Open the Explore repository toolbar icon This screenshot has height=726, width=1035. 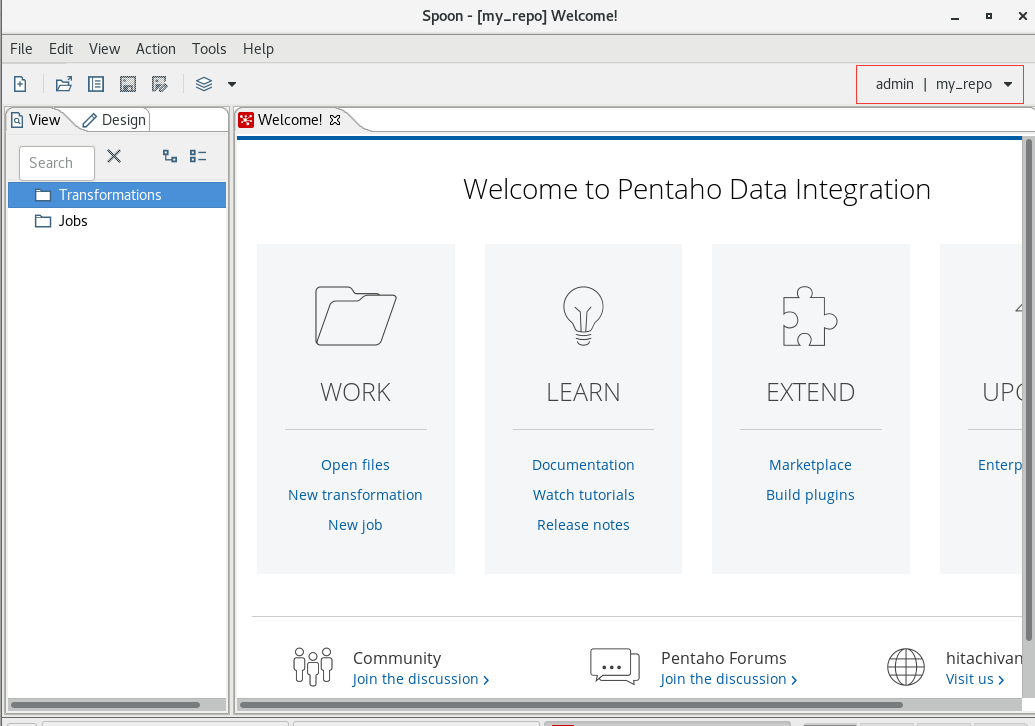point(96,84)
